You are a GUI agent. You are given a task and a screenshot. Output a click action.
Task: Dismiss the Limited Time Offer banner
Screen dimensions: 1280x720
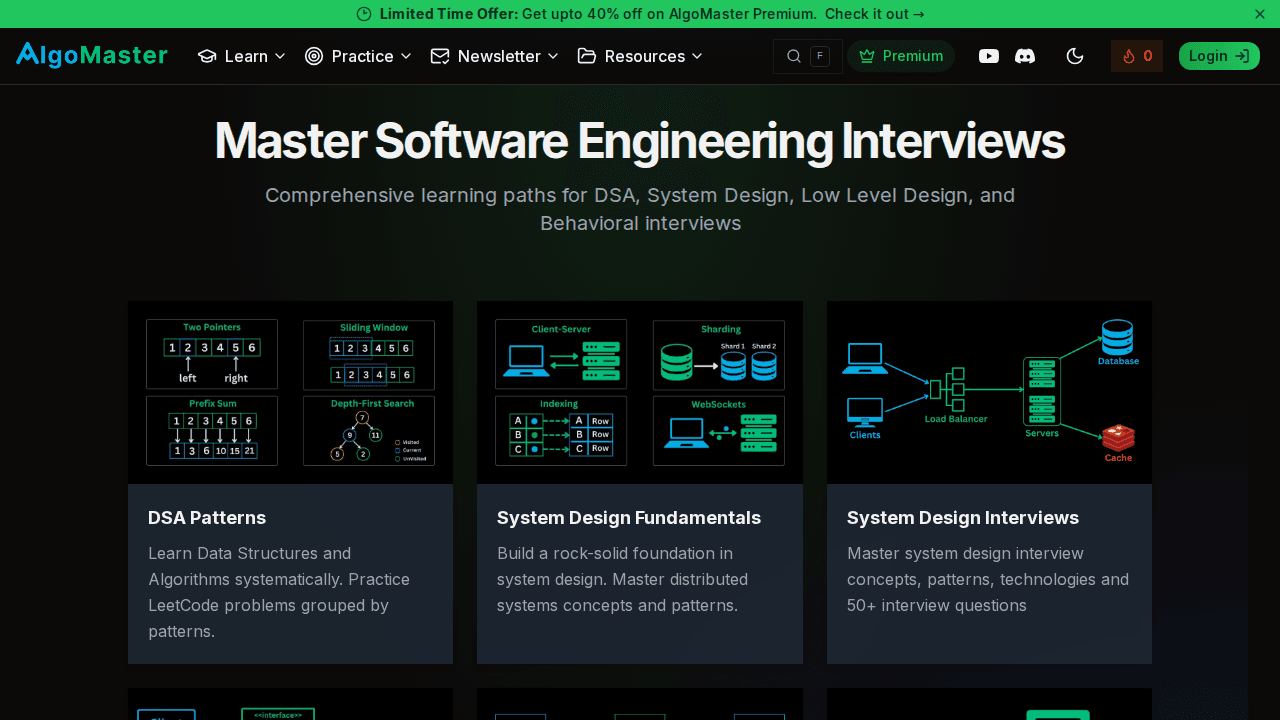pos(1259,14)
